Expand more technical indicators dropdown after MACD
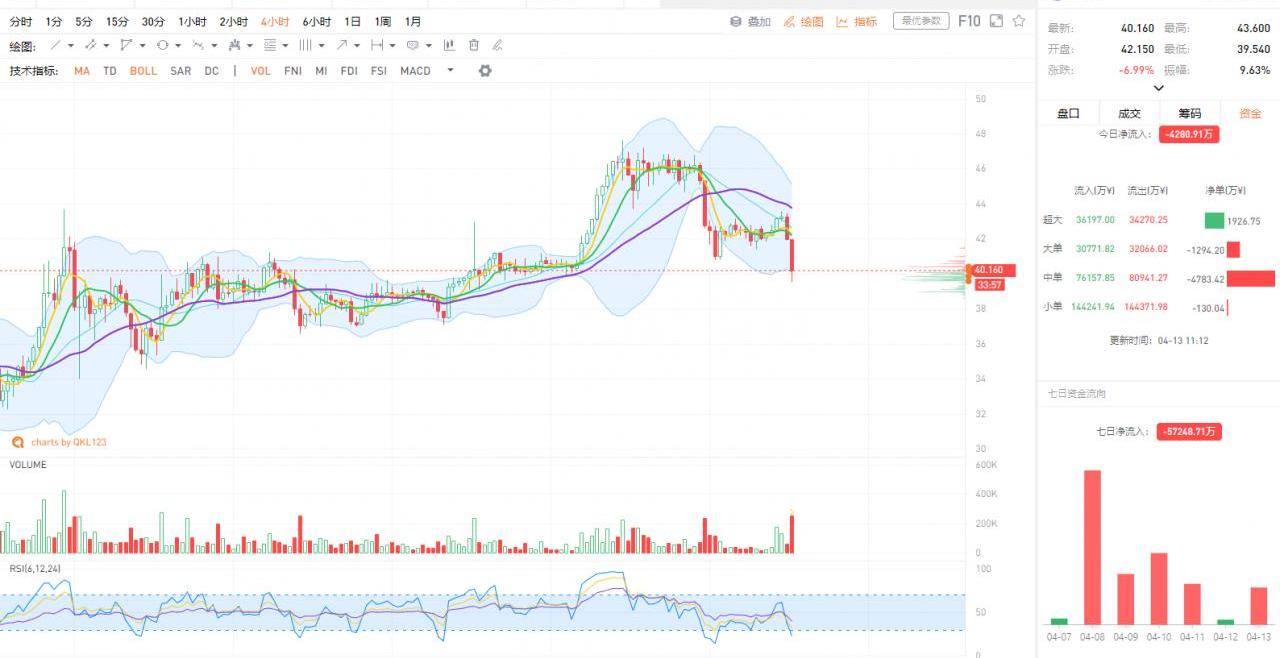Viewport: 1280px width, 658px height. [450, 71]
